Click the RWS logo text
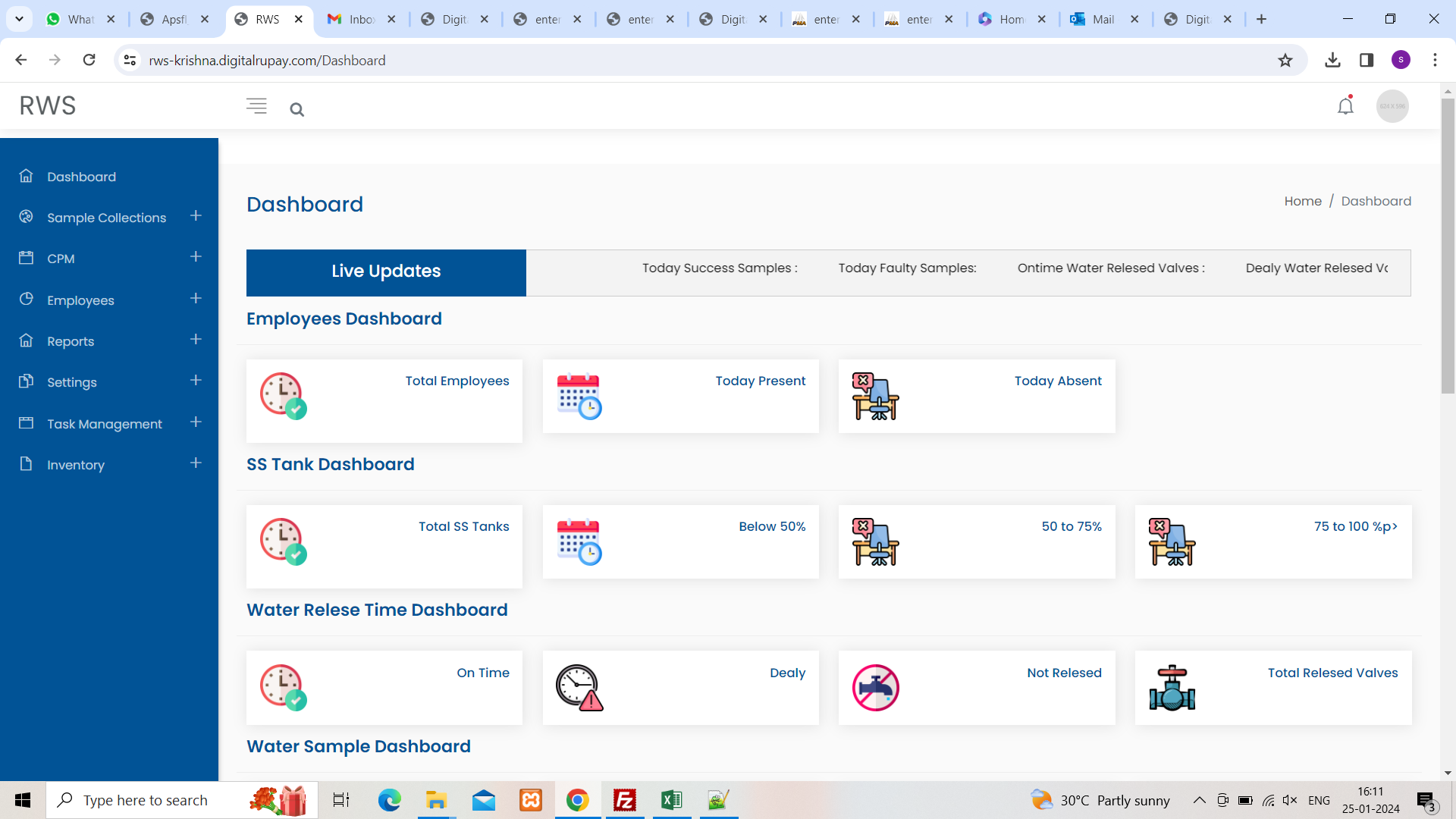The width and height of the screenshot is (1456, 819). [x=48, y=106]
